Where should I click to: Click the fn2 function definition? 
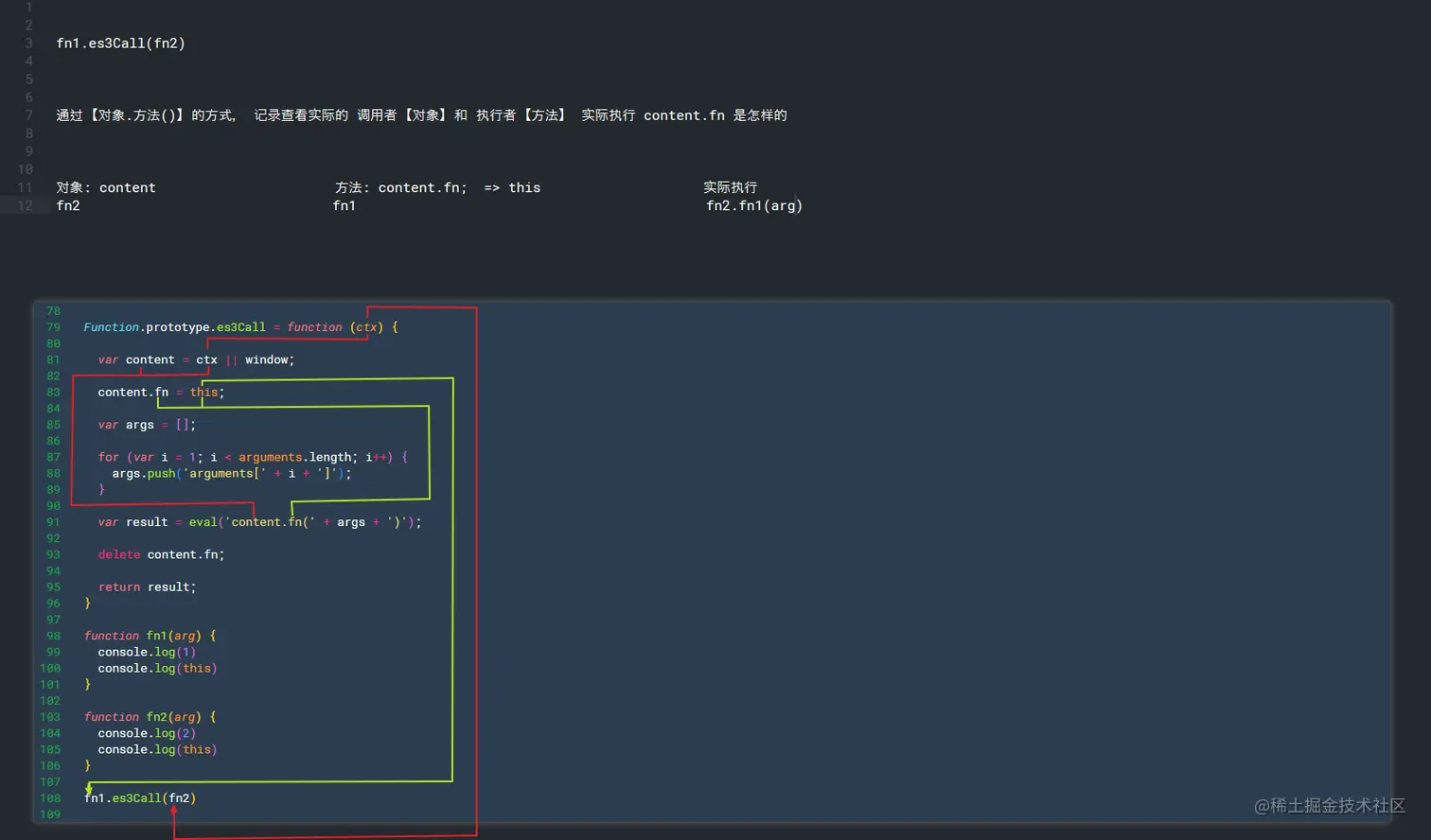point(151,716)
